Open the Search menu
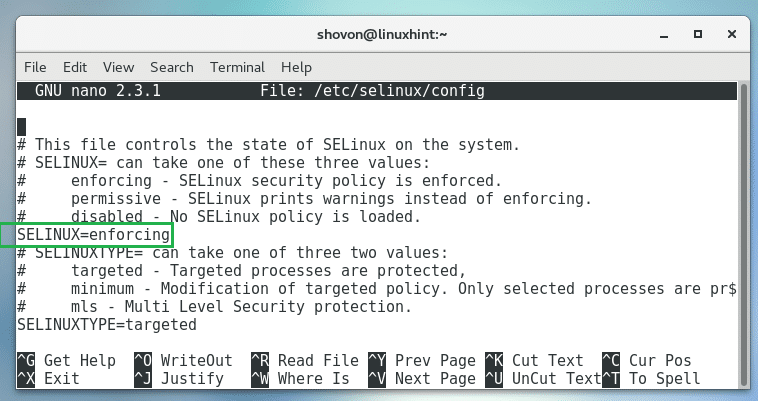This screenshot has height=401, width=758. 172,67
